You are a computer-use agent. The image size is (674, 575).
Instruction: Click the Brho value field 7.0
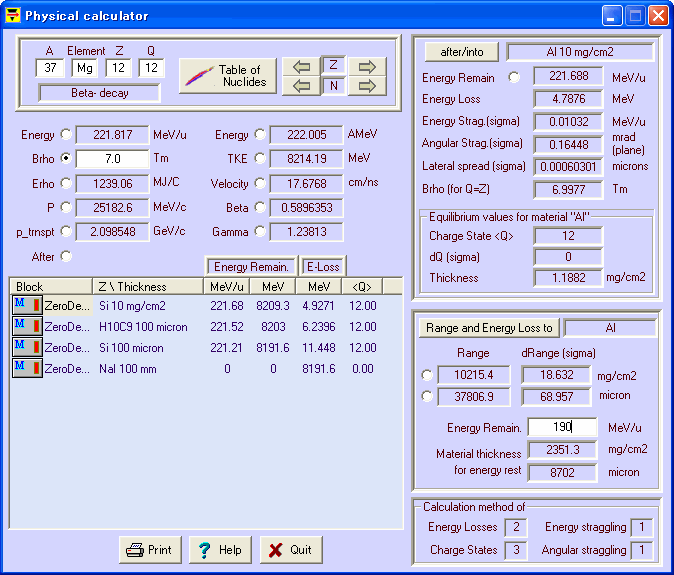(x=113, y=159)
